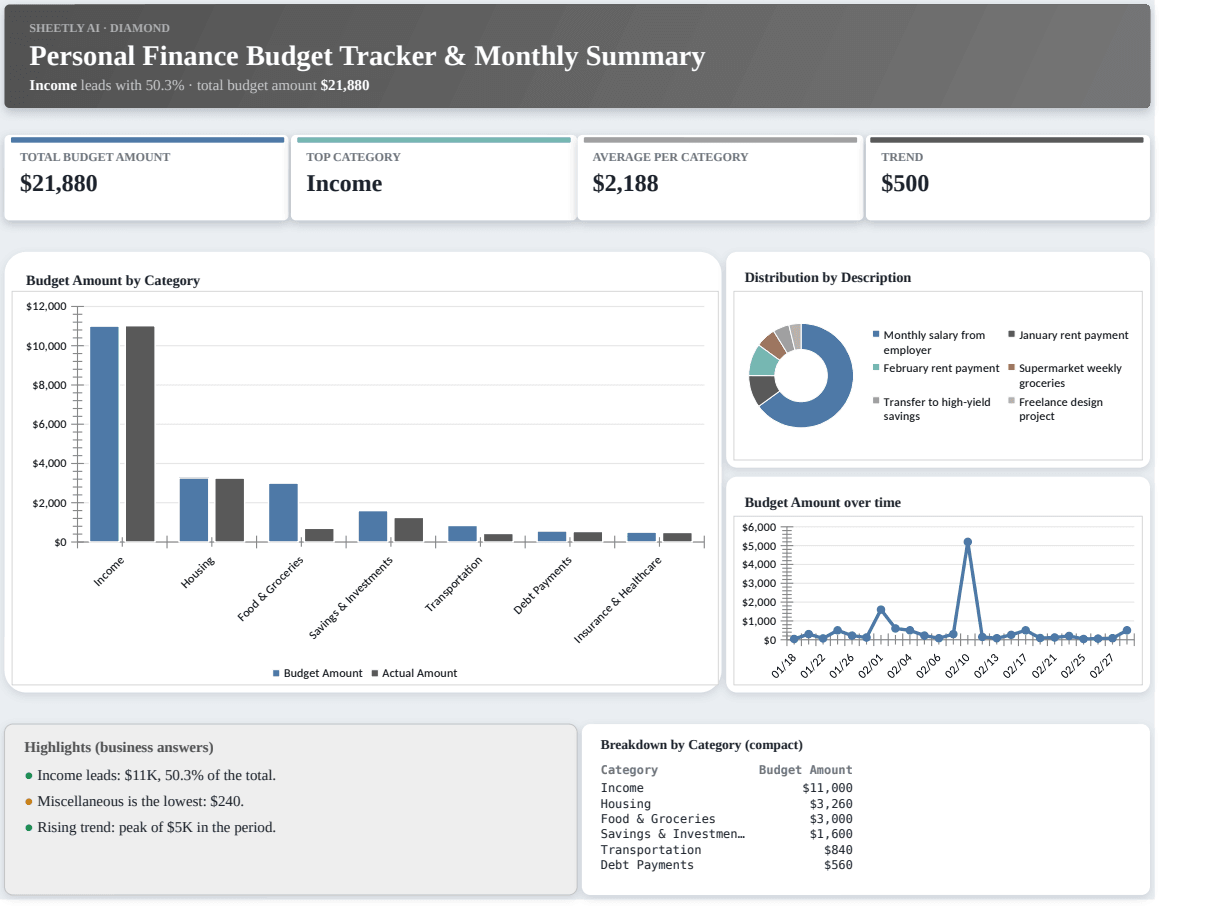Click the blue Insurance & Healthcare budget bar
Screen dimensions: 1227x922
click(642, 537)
